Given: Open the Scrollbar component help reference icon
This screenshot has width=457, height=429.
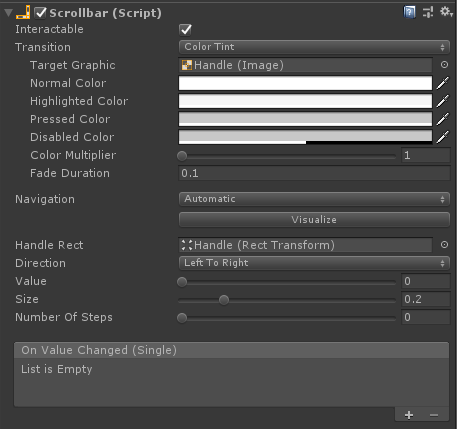Looking at the screenshot, I should (409, 13).
